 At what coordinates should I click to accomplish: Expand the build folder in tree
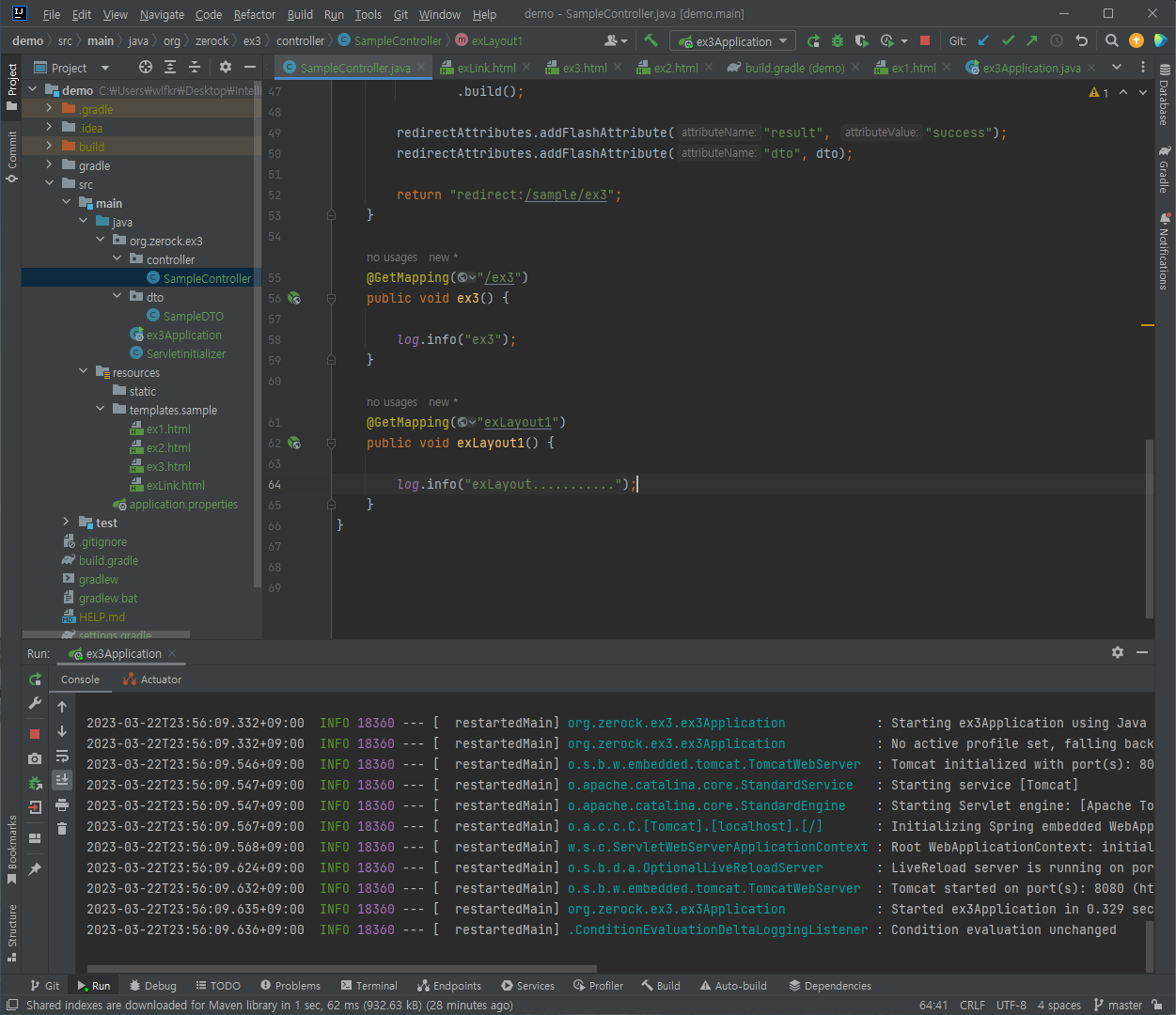click(49, 147)
